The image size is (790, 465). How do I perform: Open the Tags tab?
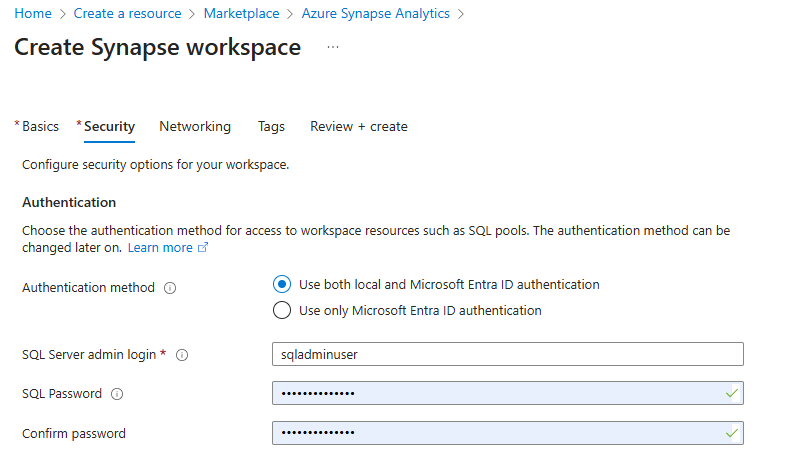point(271,126)
